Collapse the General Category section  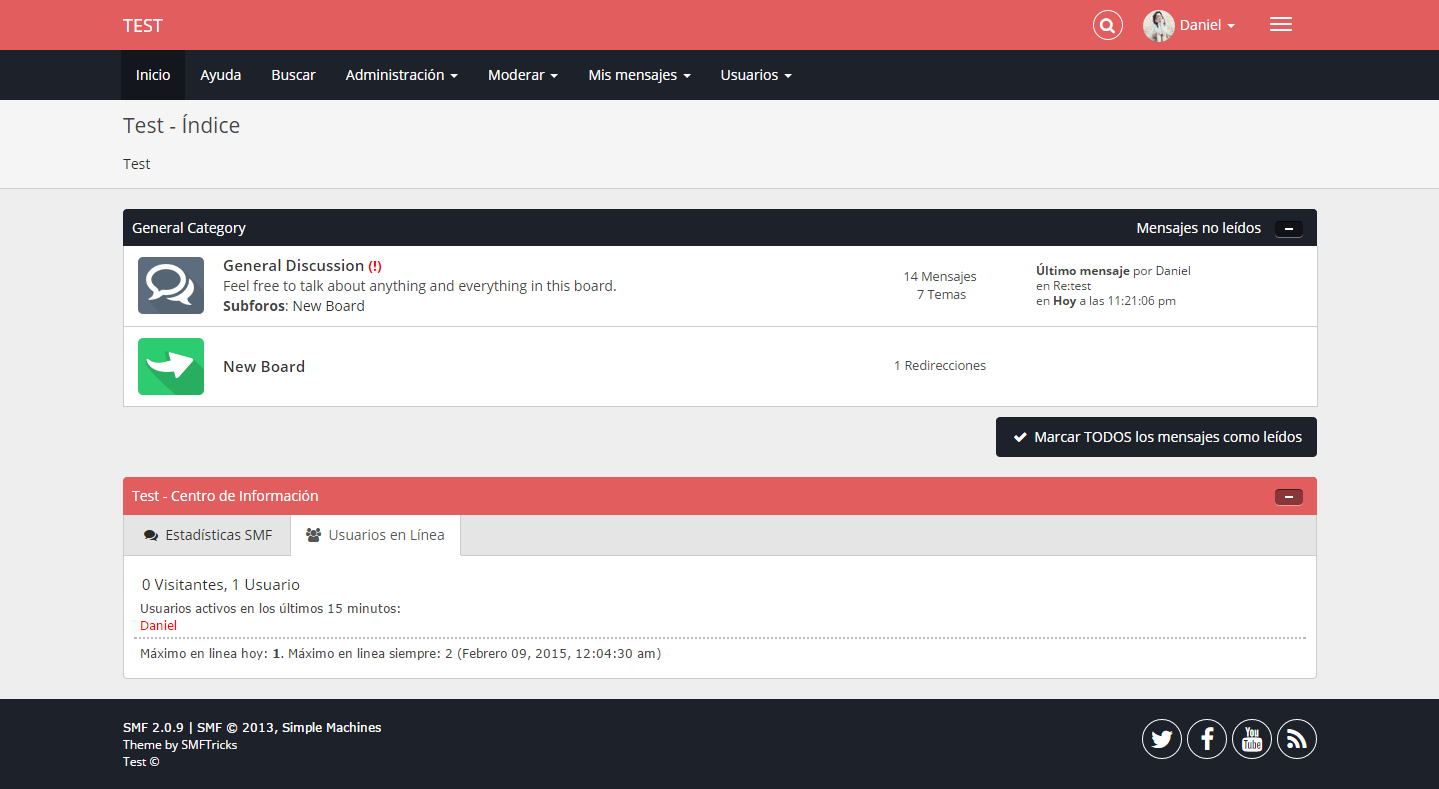click(1289, 229)
